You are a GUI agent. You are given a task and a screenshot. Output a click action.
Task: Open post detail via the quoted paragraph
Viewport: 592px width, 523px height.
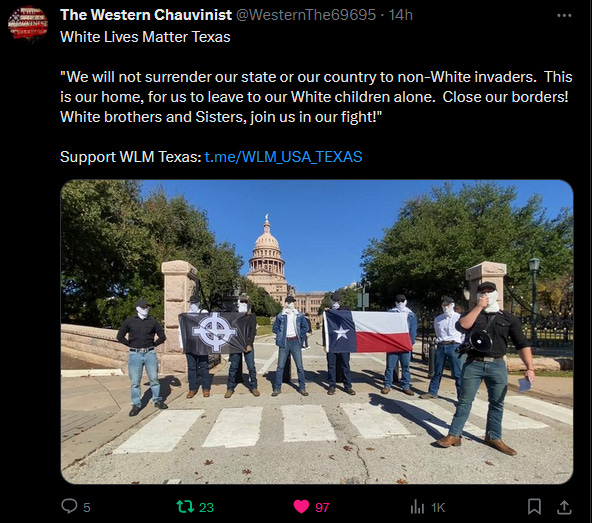click(316, 97)
